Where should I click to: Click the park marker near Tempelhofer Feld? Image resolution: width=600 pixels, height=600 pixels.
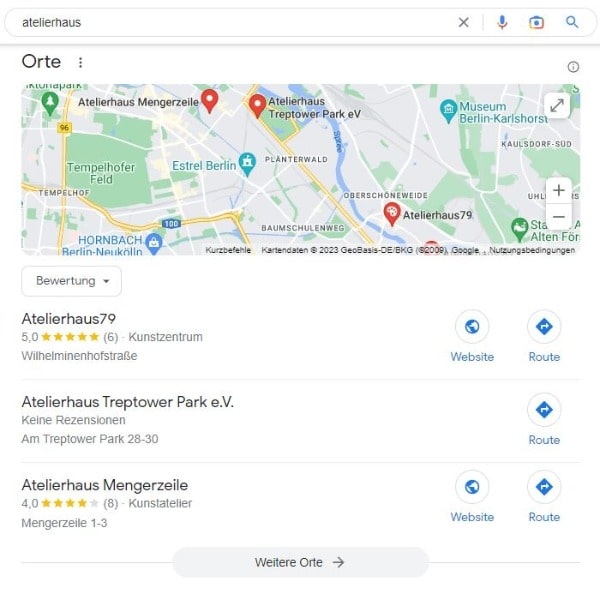pos(50,103)
